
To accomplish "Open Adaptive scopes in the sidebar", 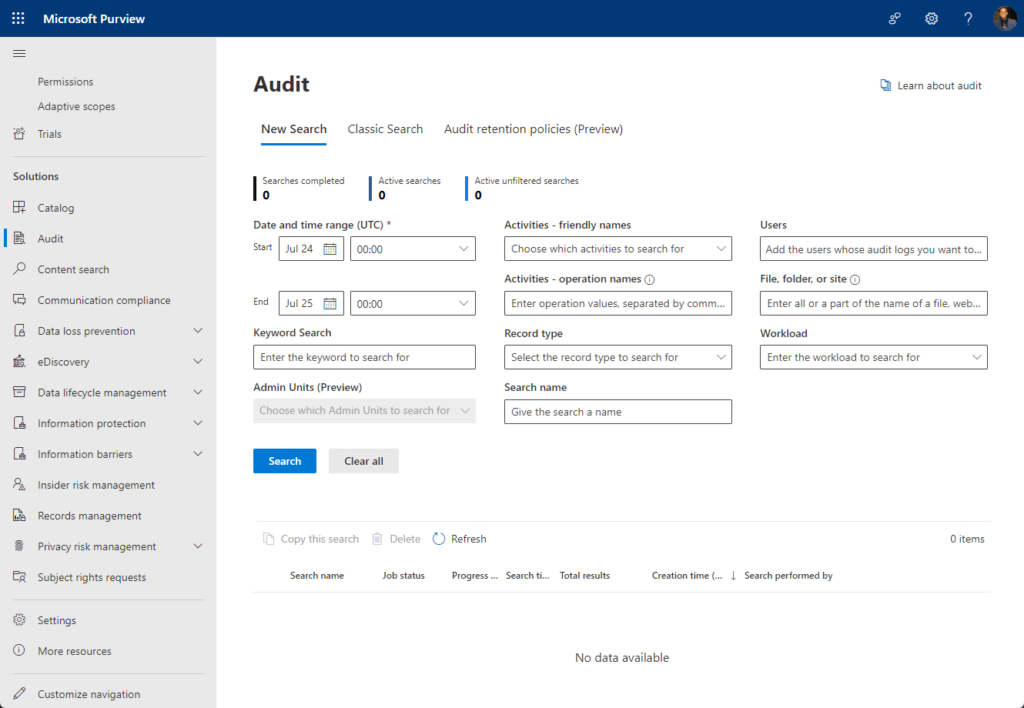I will tap(76, 106).
